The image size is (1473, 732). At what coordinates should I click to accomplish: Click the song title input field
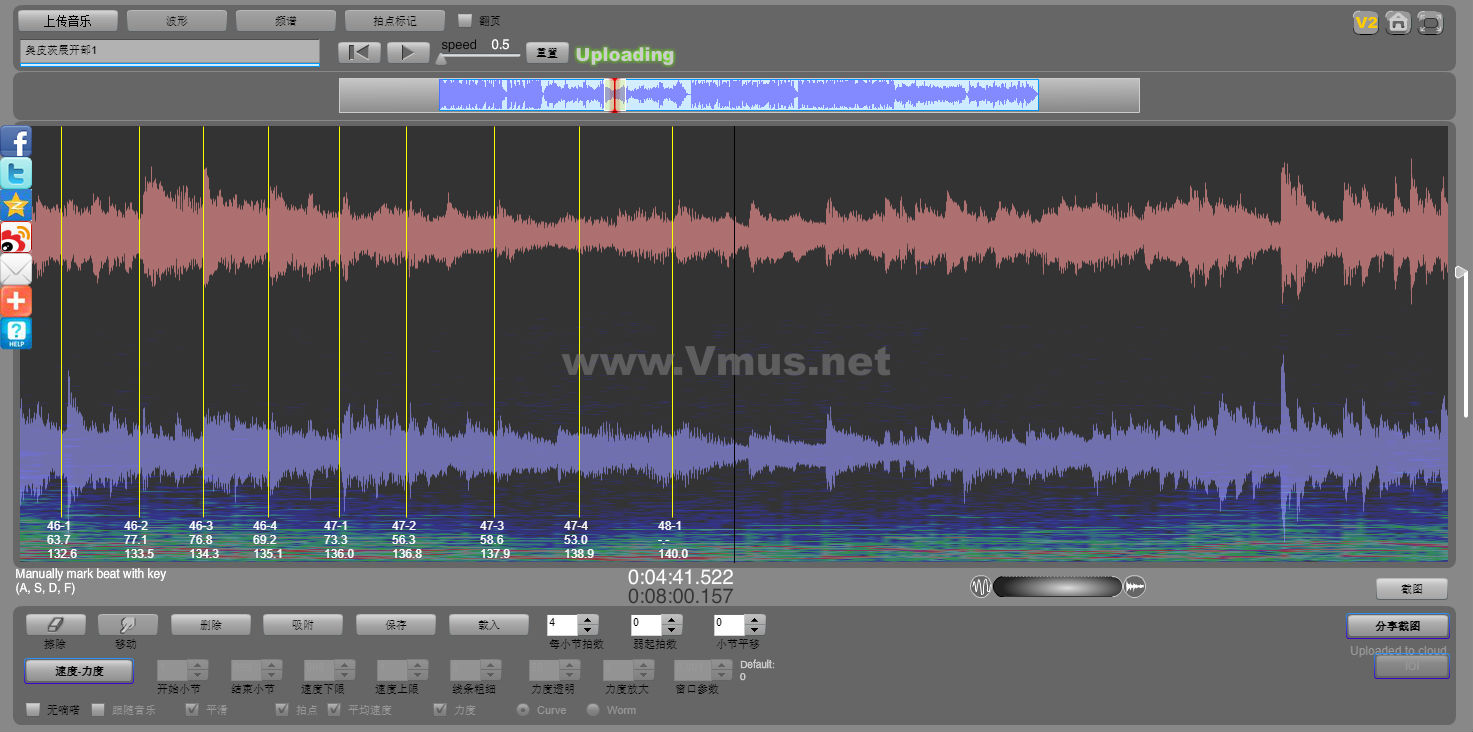[169, 52]
